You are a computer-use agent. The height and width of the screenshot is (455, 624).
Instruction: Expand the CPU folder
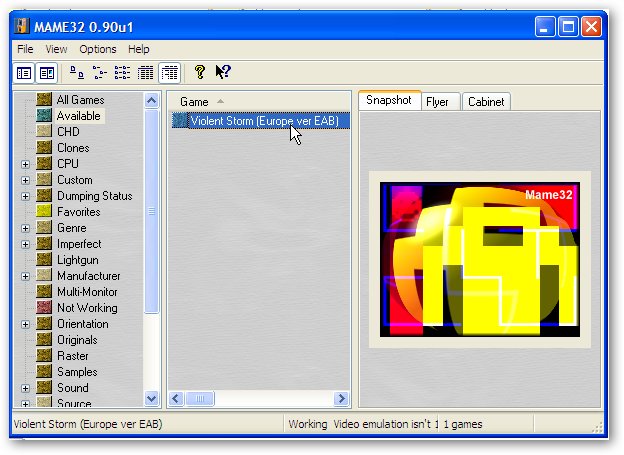click(x=25, y=164)
